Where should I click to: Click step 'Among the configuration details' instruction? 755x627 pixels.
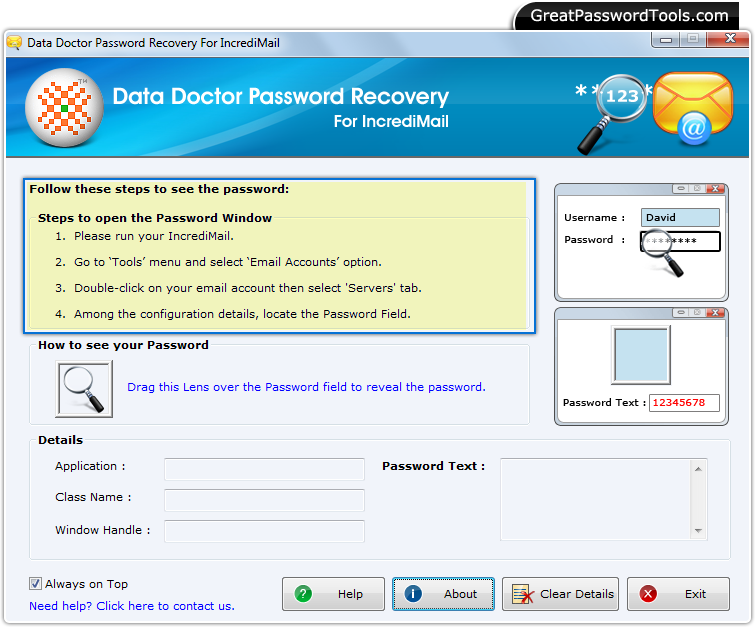pos(242,314)
